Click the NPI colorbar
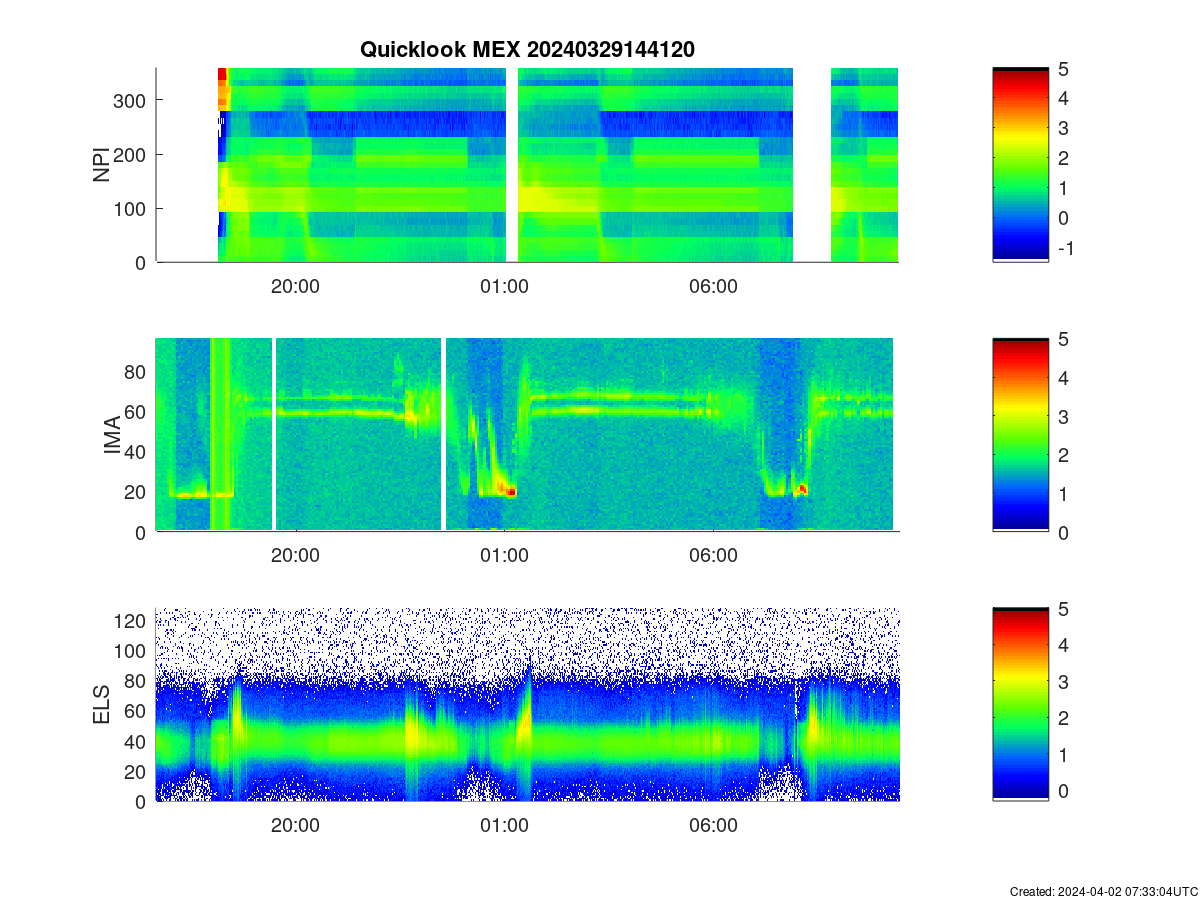Image resolution: width=1200 pixels, height=900 pixels. point(1020,165)
